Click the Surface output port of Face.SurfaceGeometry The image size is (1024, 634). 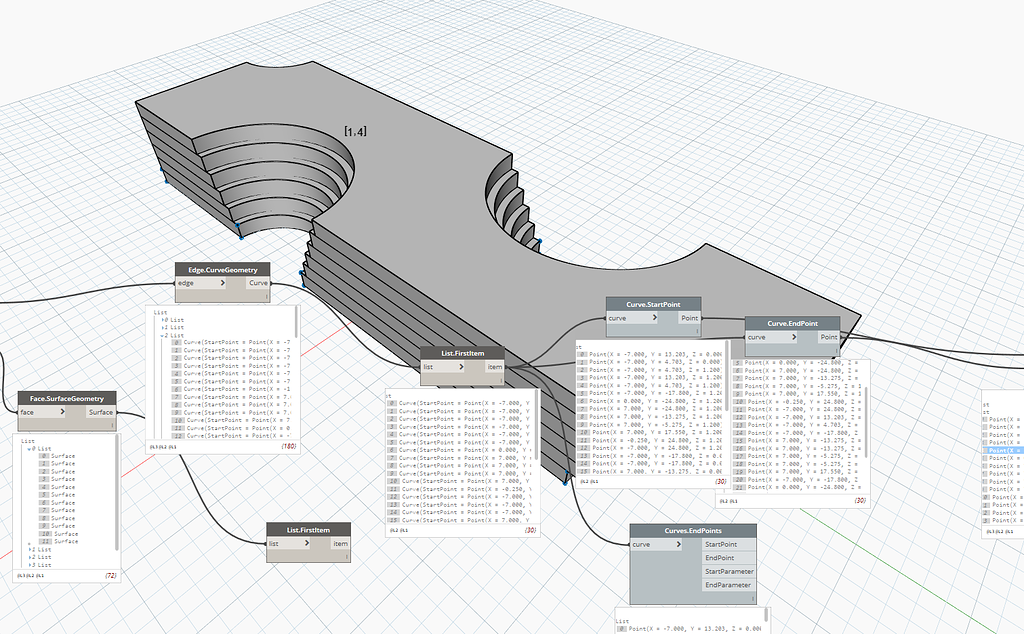99,412
